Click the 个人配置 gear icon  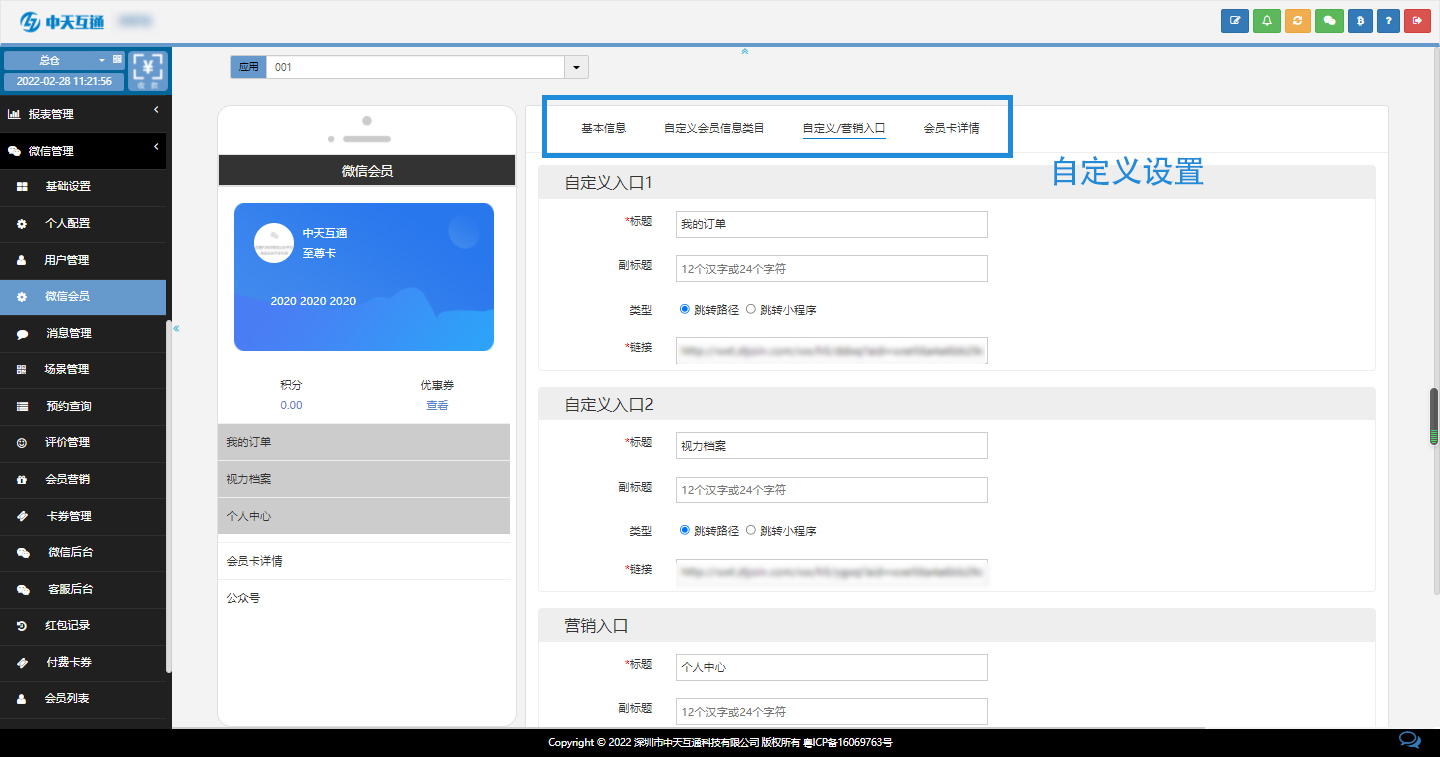pos(22,224)
